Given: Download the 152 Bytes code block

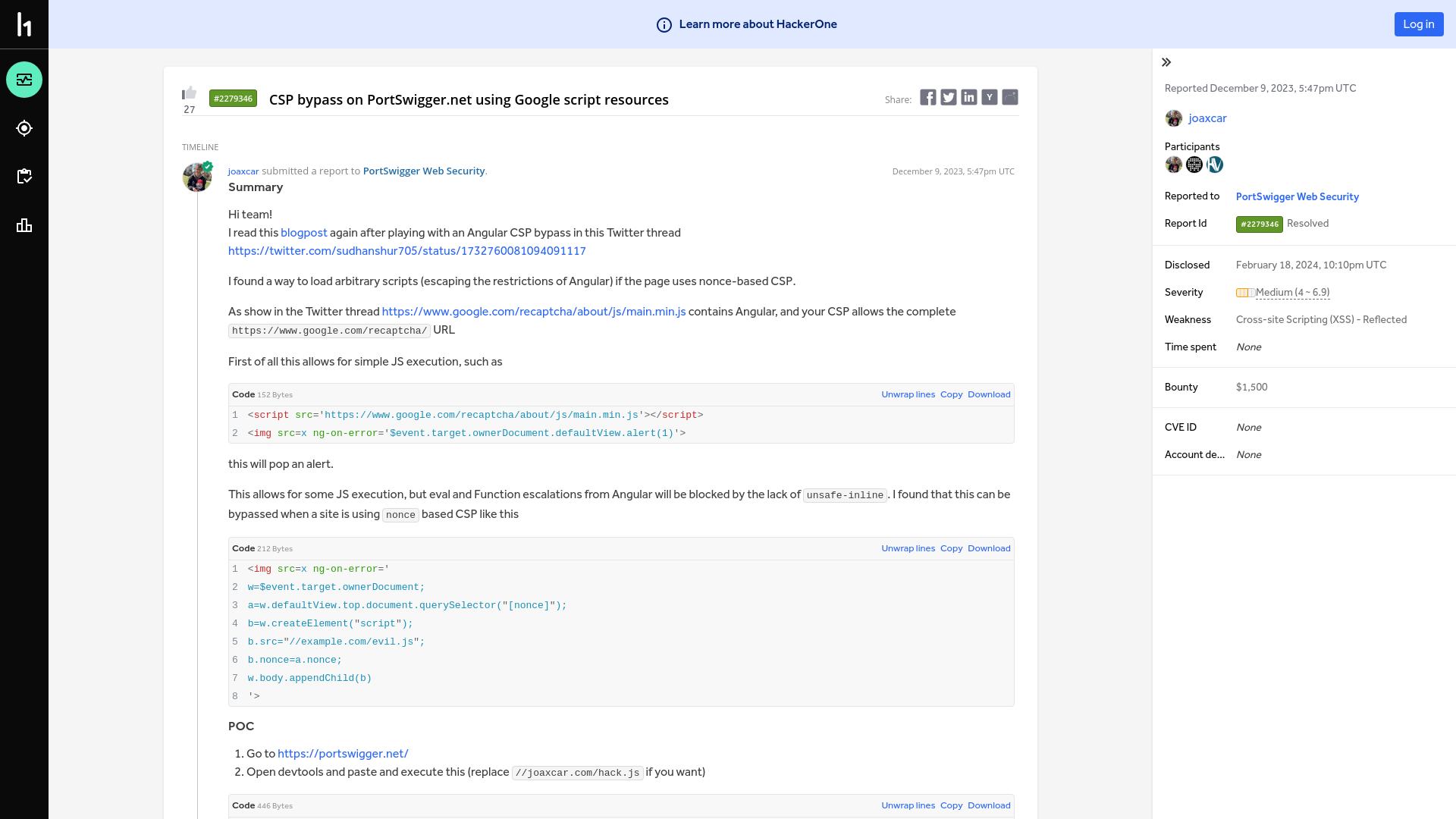Looking at the screenshot, I should (x=989, y=394).
